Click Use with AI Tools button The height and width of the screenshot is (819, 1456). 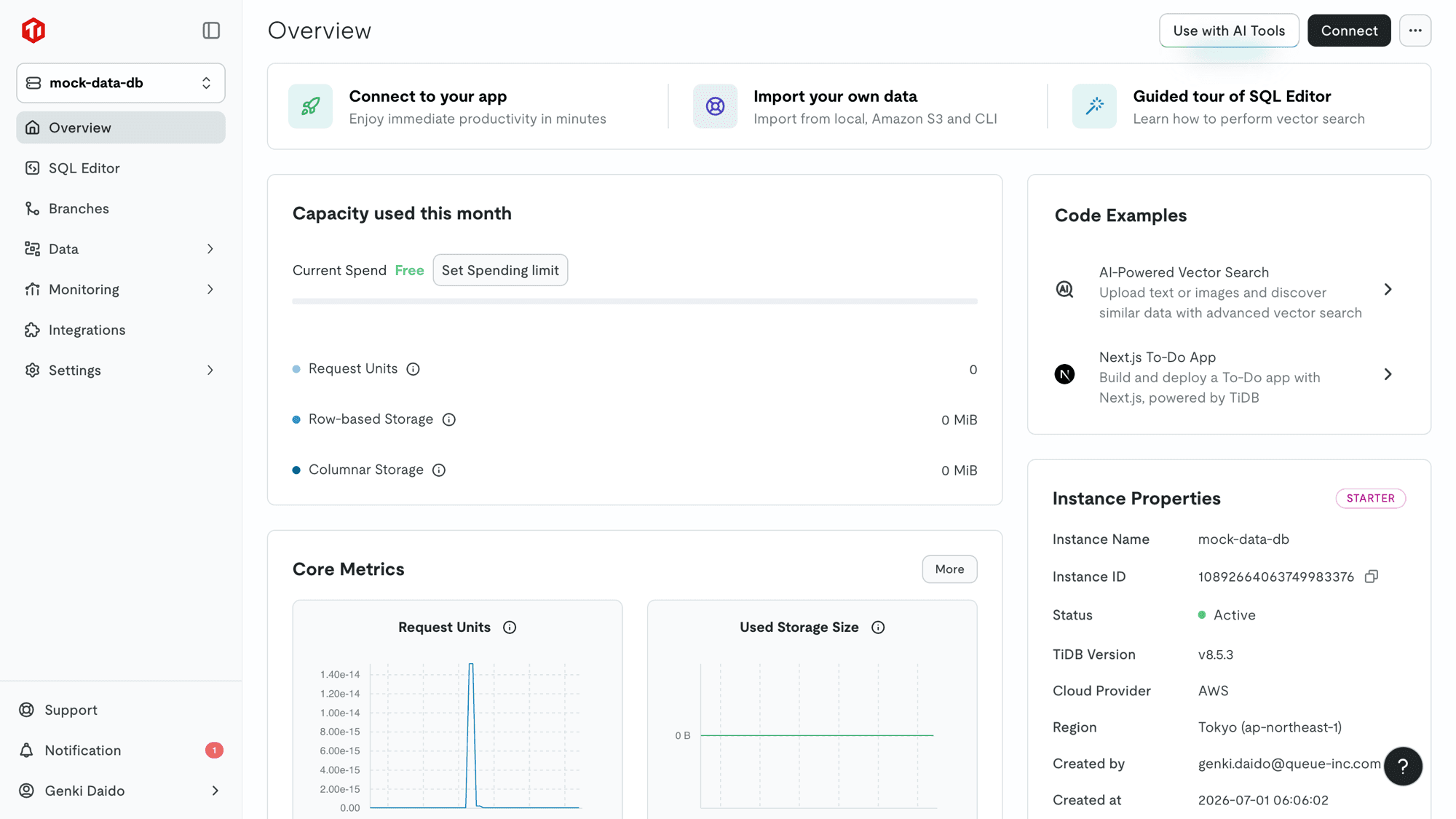1229,31
